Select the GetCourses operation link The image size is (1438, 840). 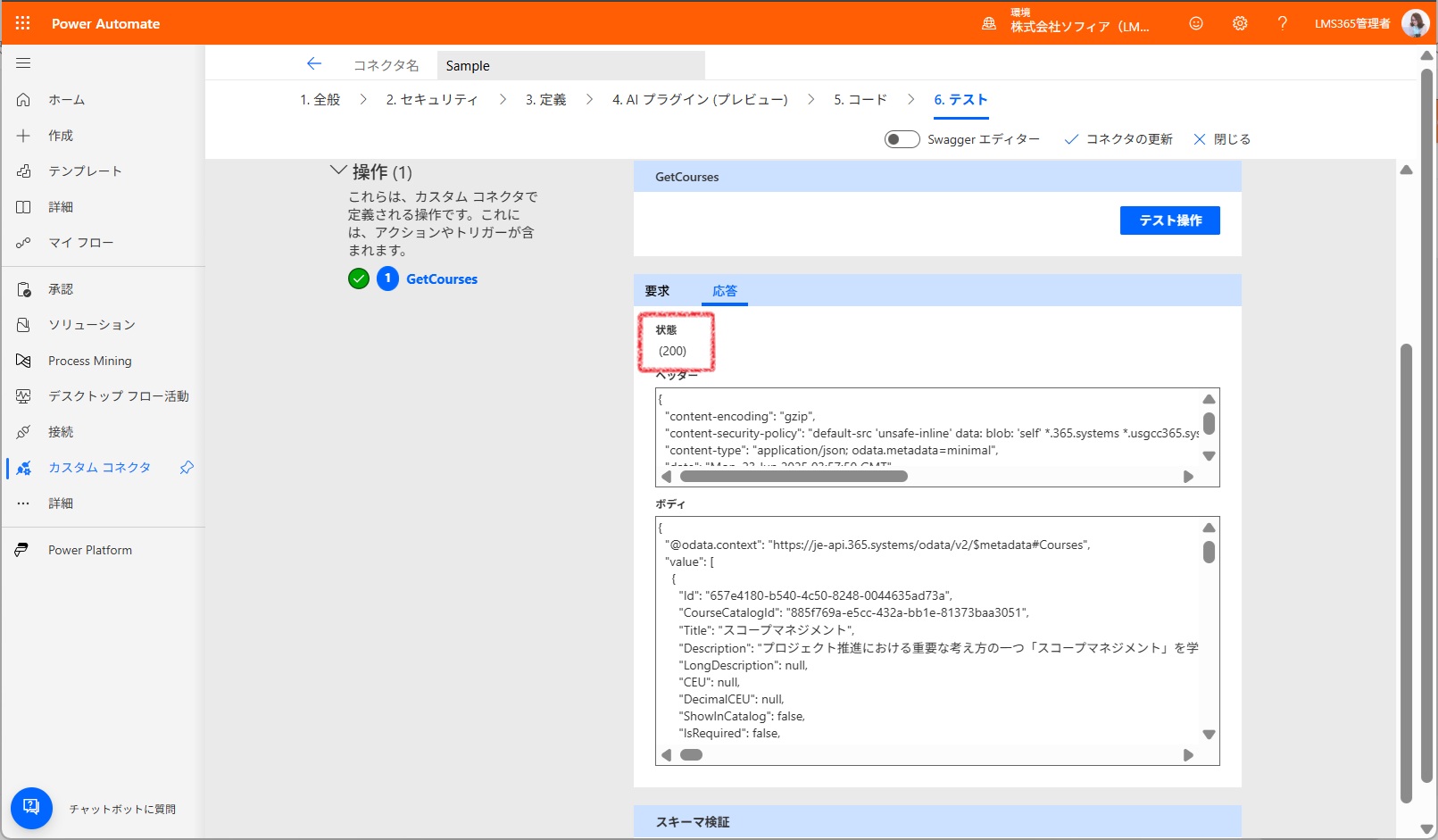coord(442,279)
